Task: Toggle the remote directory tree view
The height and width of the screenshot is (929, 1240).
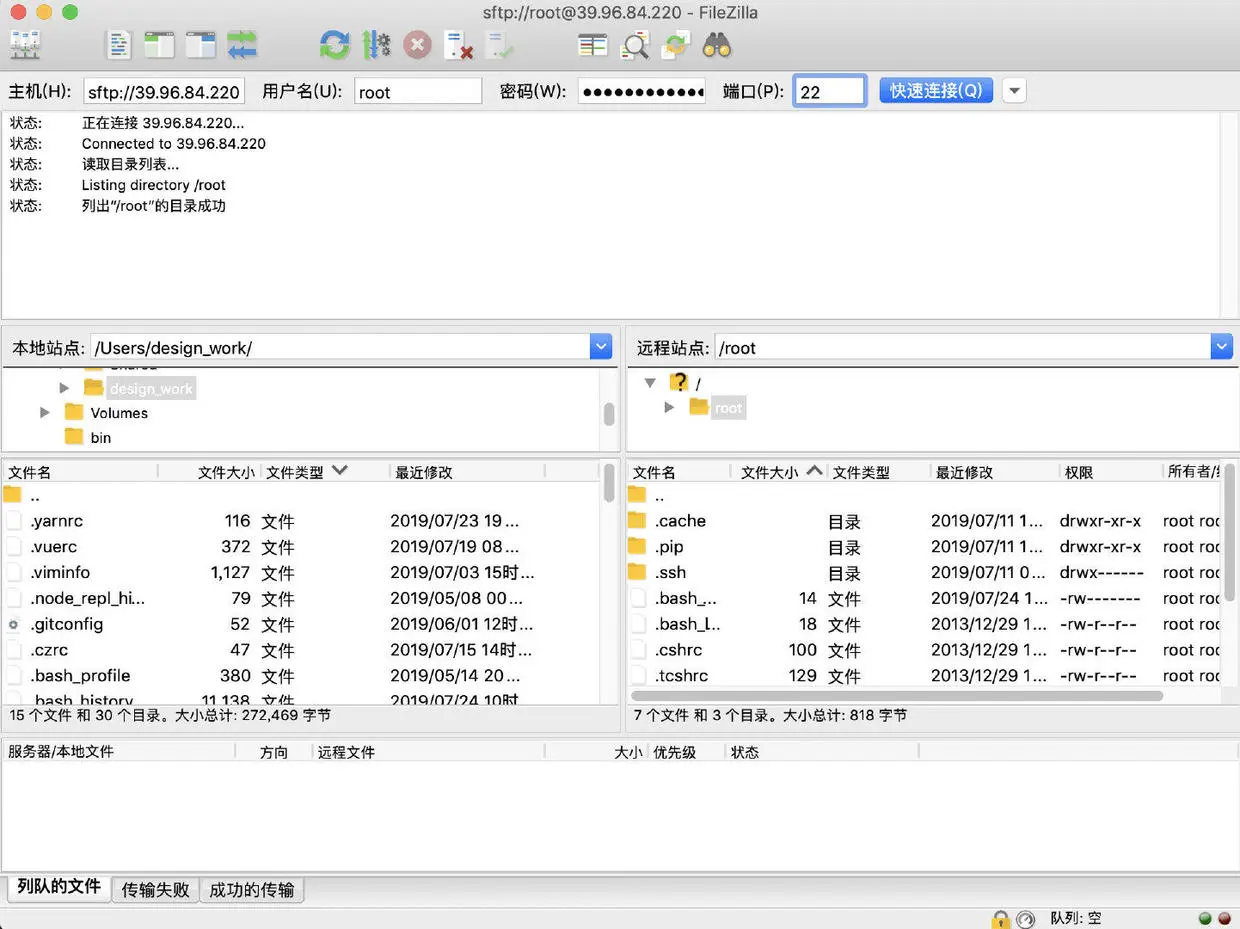Action: click(x=200, y=45)
